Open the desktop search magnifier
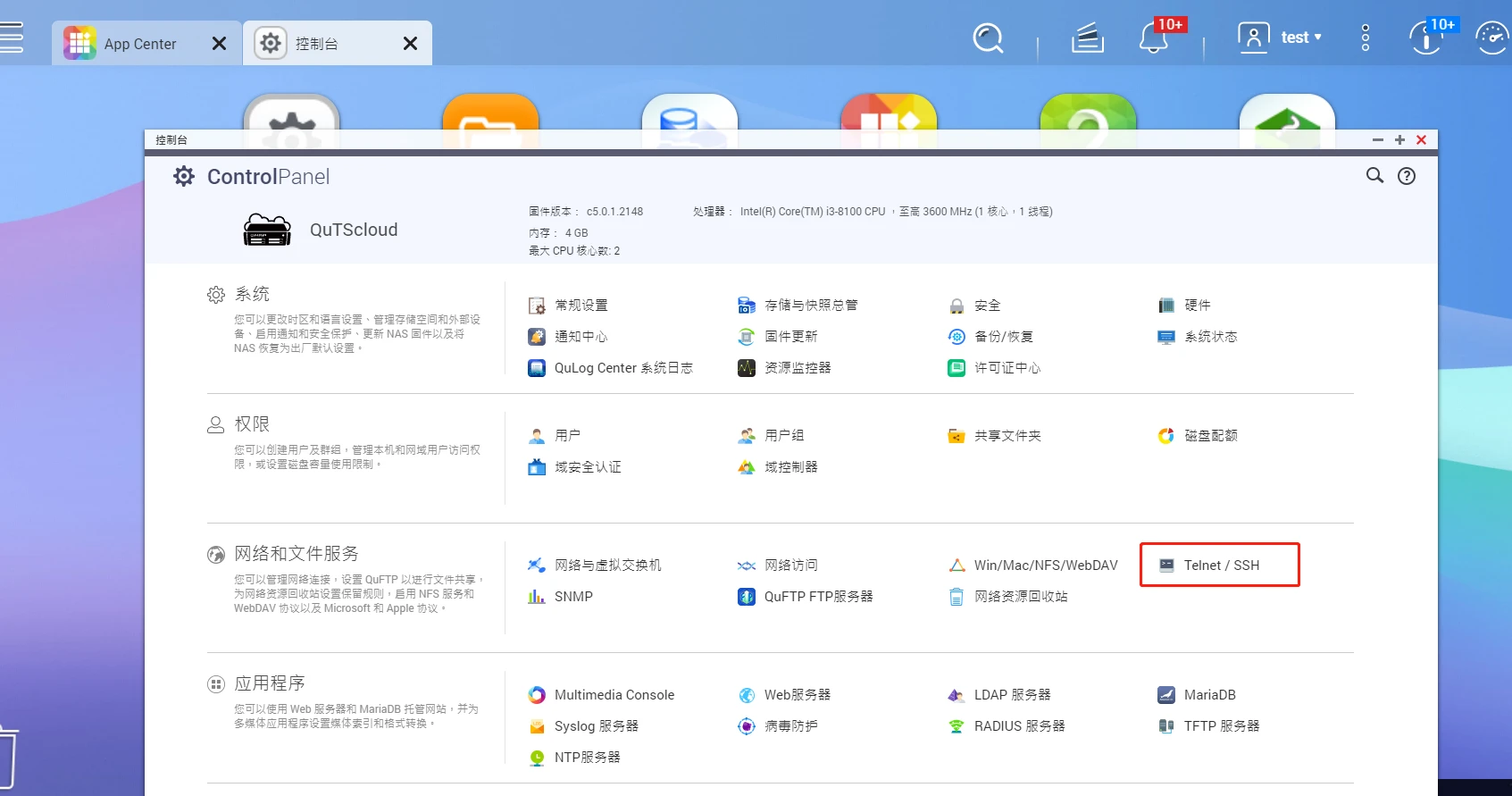 (989, 38)
